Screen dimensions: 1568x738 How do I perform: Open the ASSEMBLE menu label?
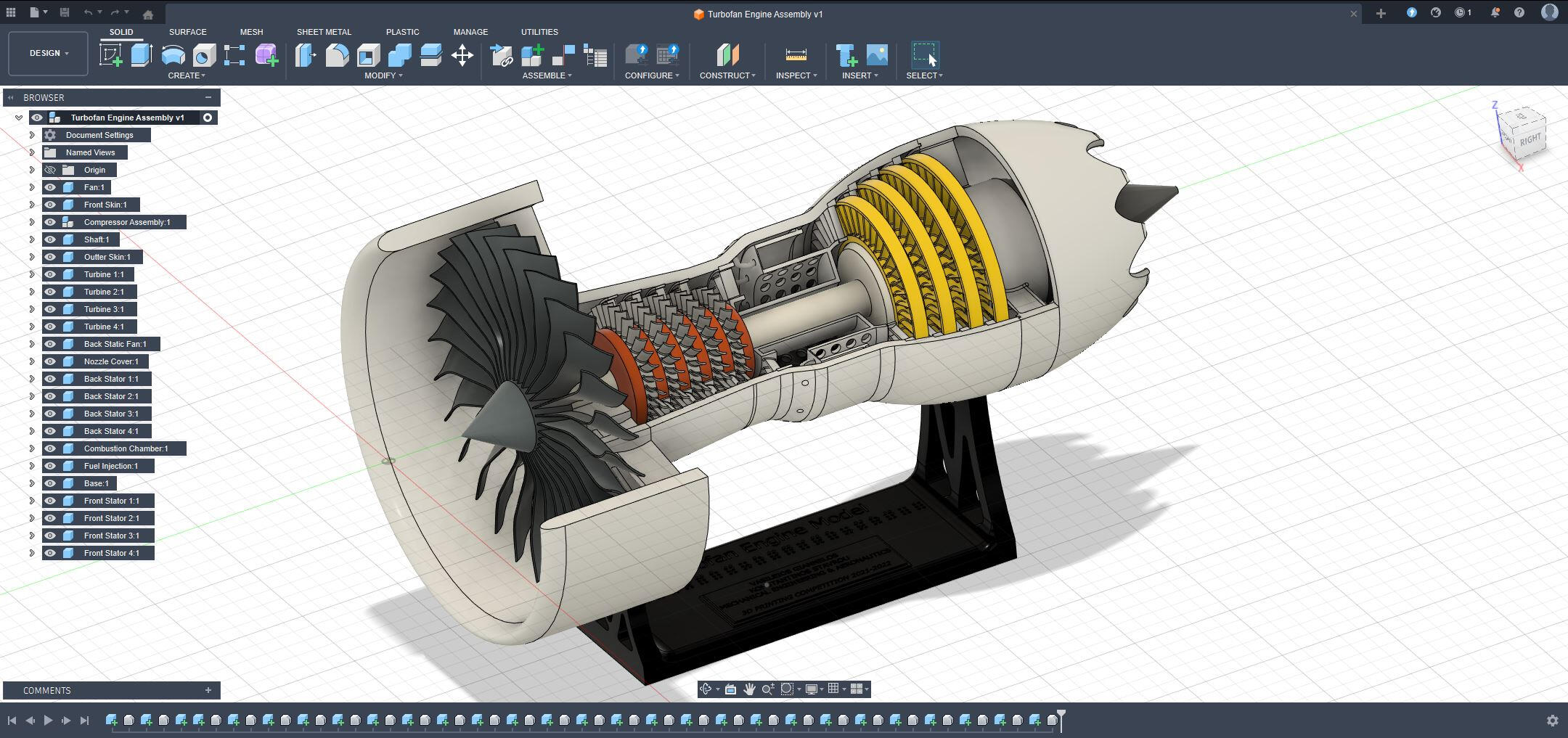(x=547, y=75)
